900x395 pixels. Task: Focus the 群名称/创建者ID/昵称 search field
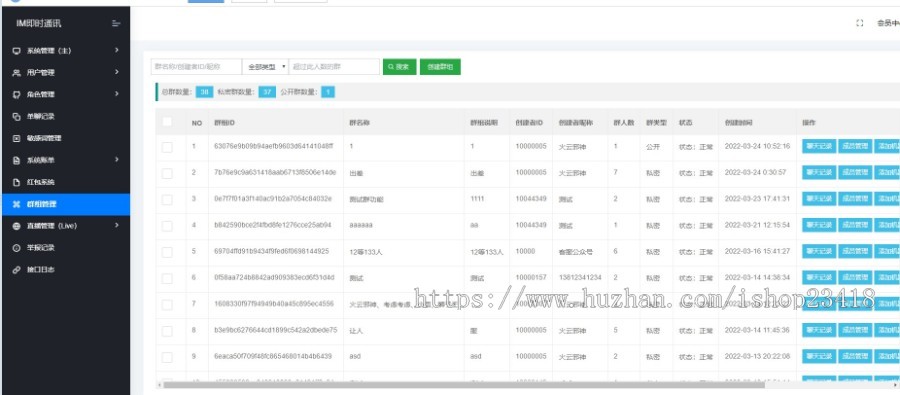[x=196, y=67]
